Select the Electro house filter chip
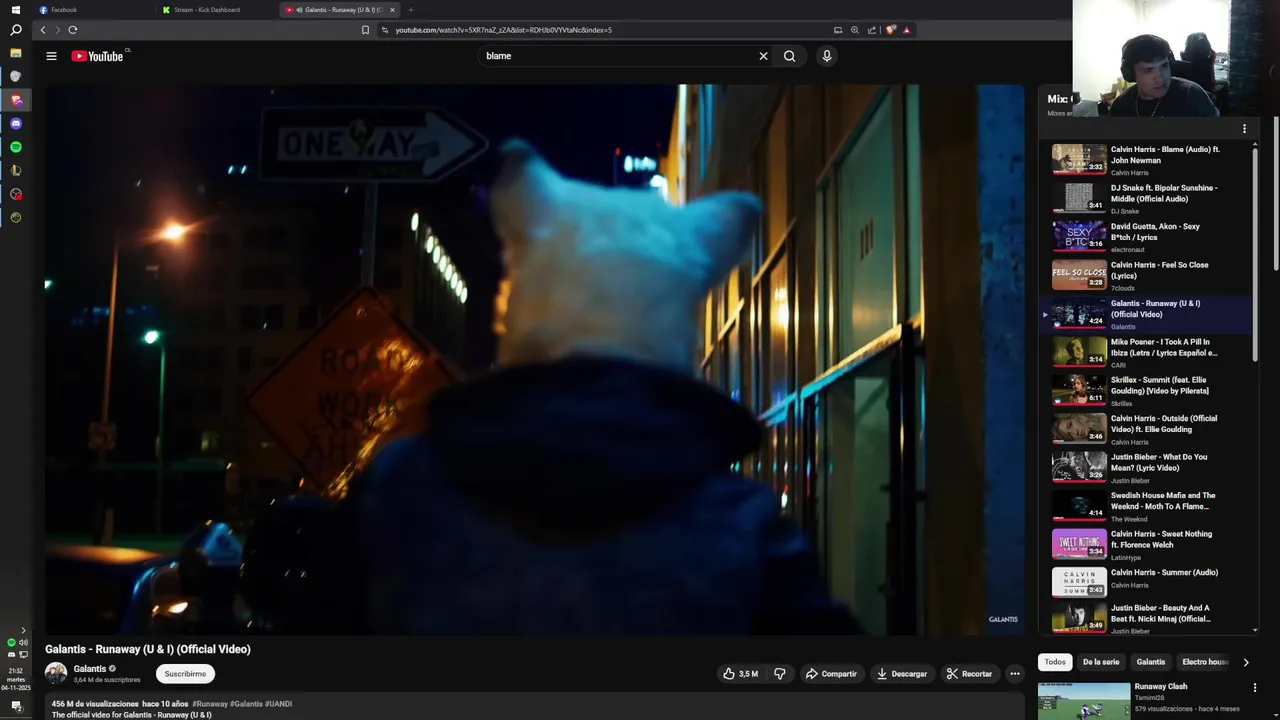The image size is (1280, 720). [1205, 662]
